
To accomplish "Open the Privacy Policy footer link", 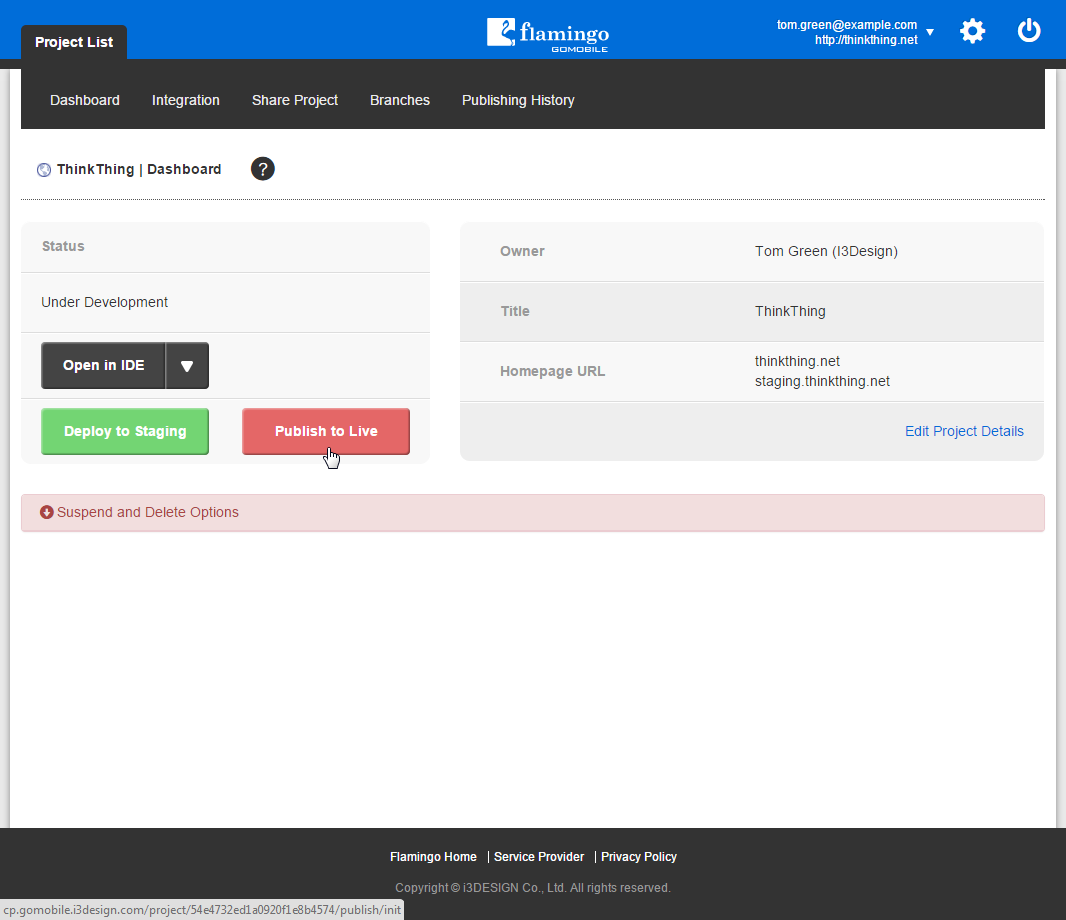I will (x=639, y=857).
